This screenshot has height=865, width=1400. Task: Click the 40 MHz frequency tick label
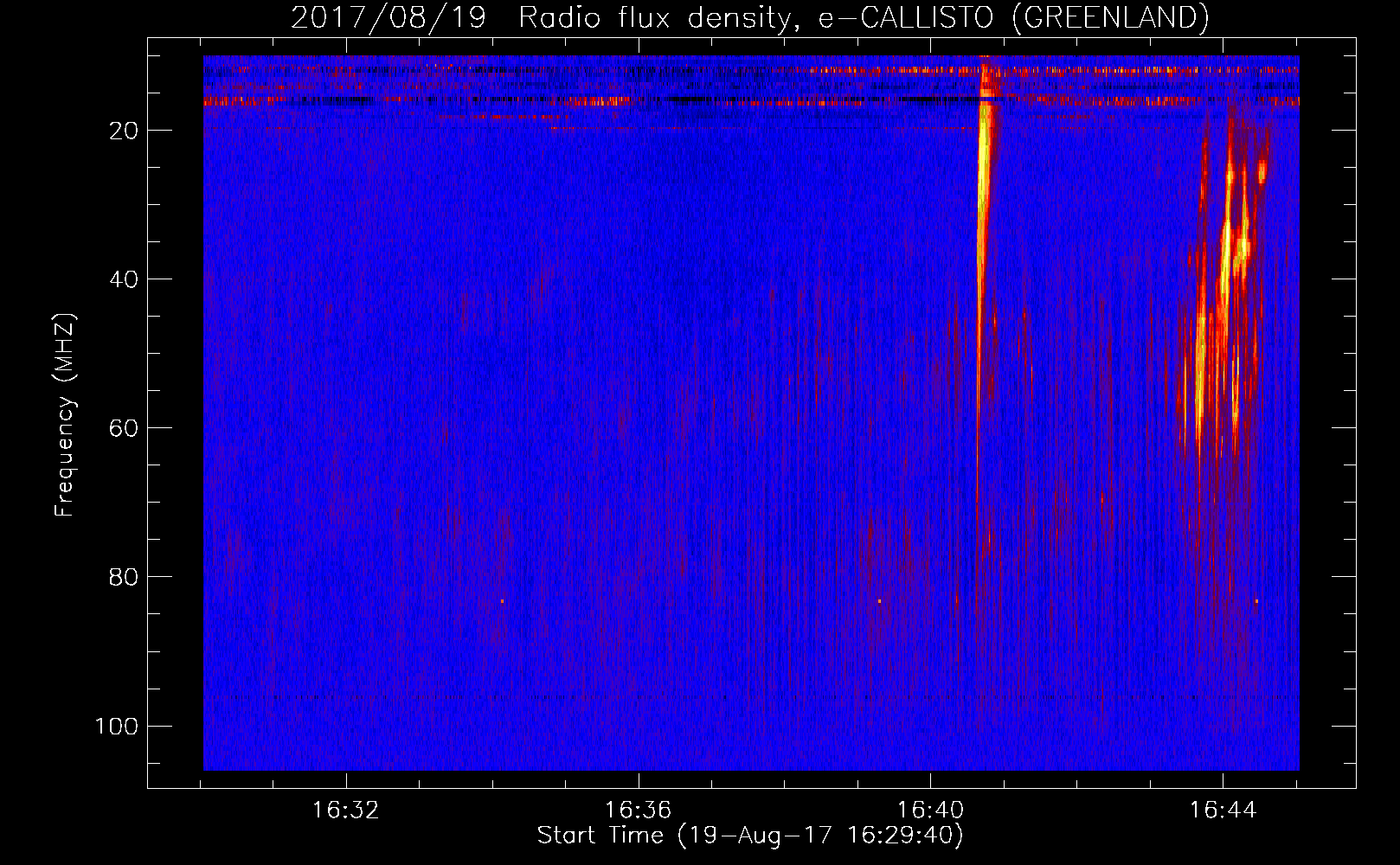tap(124, 279)
